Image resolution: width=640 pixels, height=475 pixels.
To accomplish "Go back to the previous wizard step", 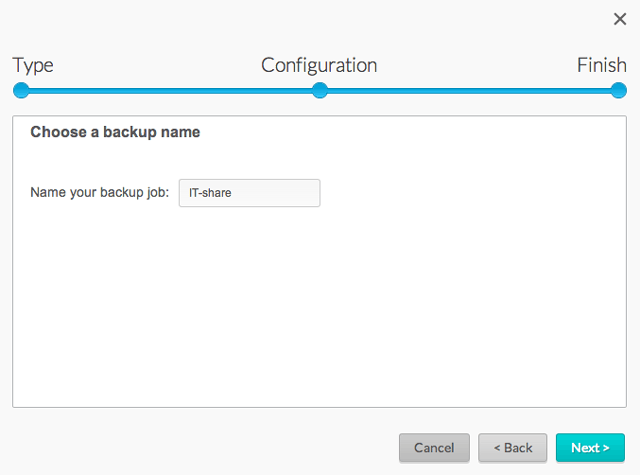I will coord(513,448).
